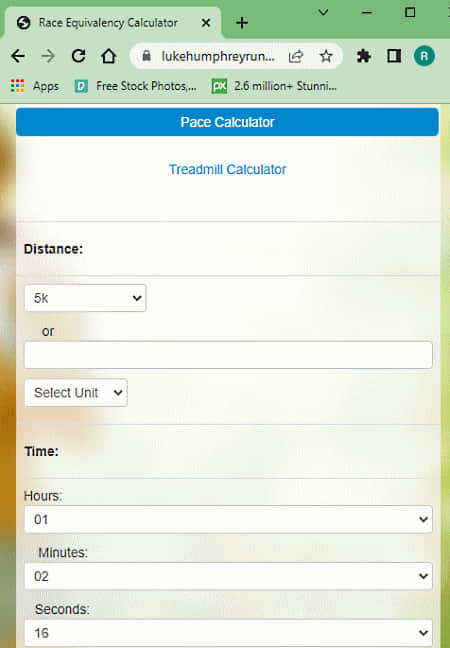Open the Treadmill Calculator link
The width and height of the screenshot is (450, 648).
click(227, 169)
